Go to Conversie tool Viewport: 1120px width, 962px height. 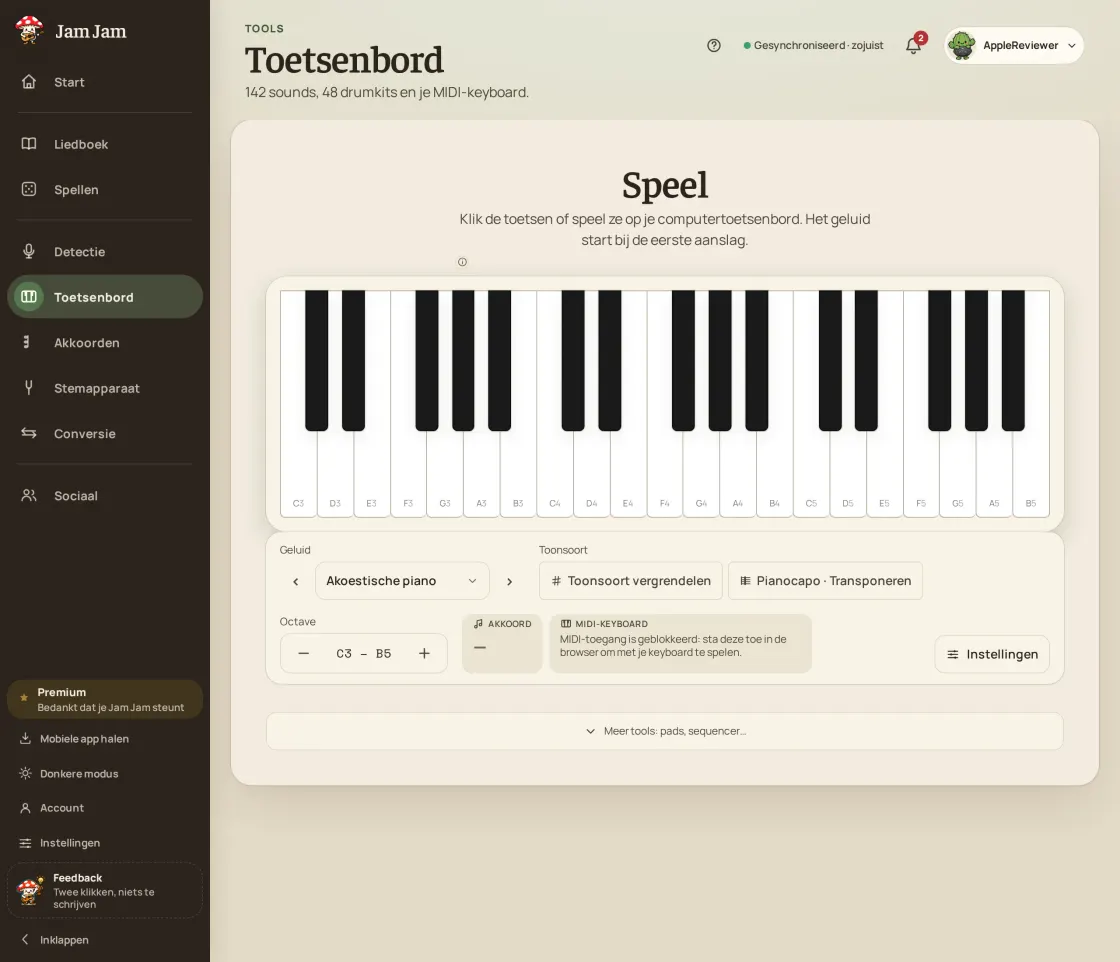point(105,434)
